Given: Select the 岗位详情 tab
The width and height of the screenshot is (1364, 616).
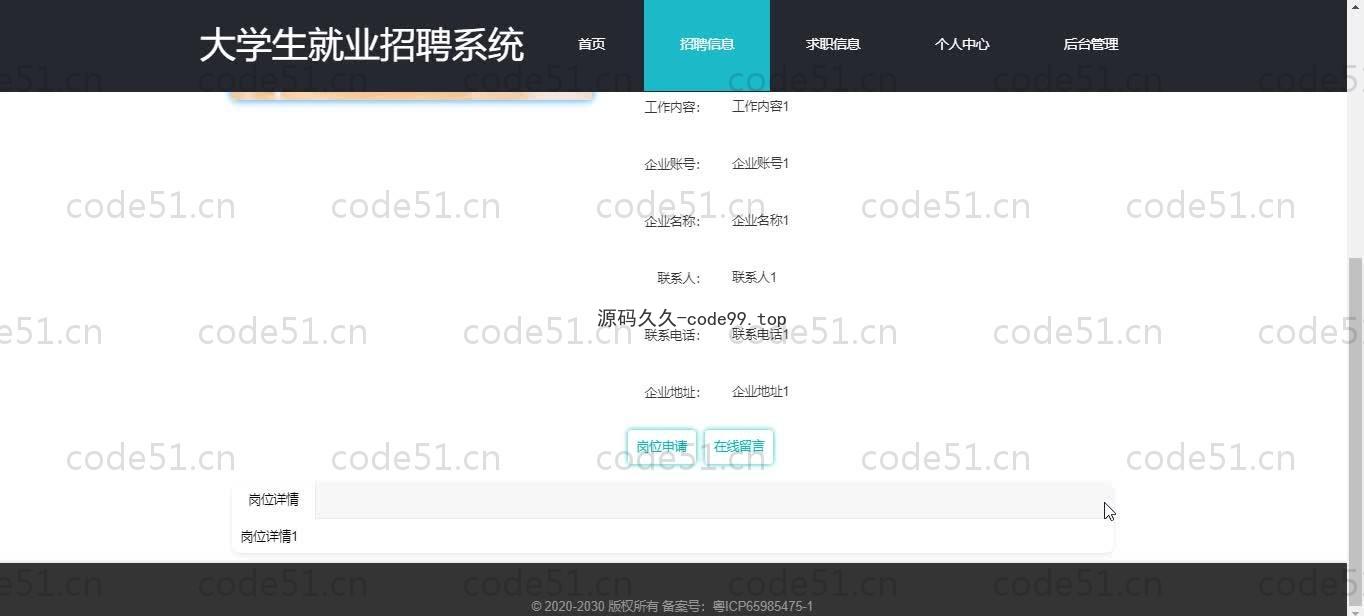Looking at the screenshot, I should [274, 500].
